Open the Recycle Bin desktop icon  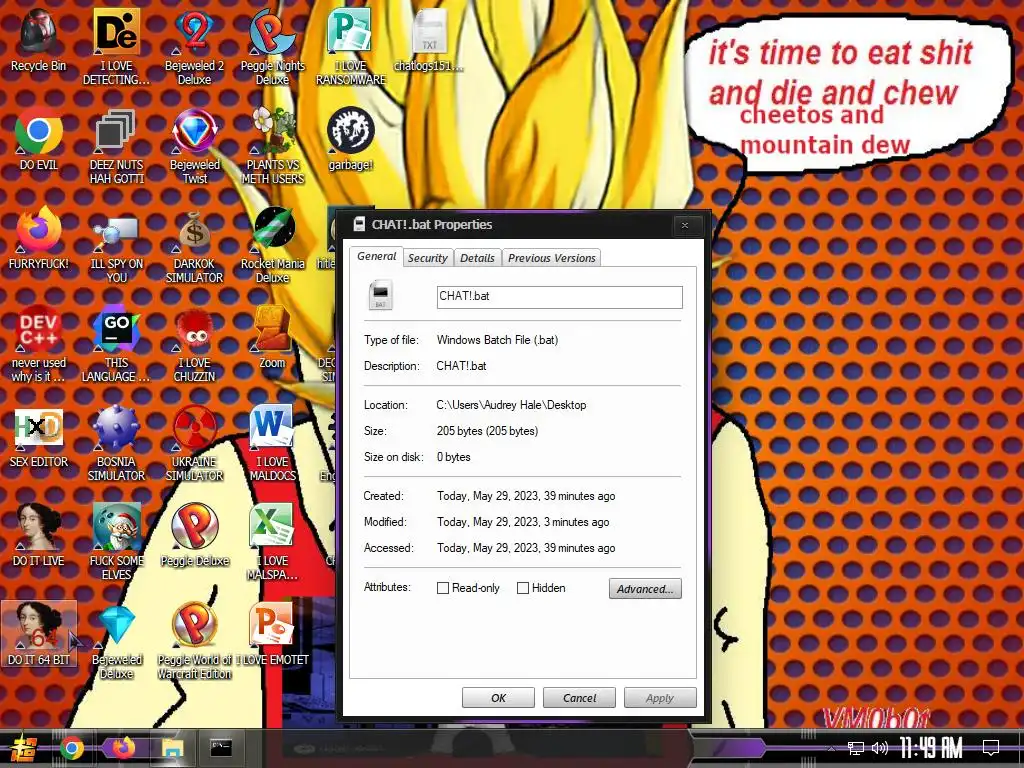(x=39, y=40)
